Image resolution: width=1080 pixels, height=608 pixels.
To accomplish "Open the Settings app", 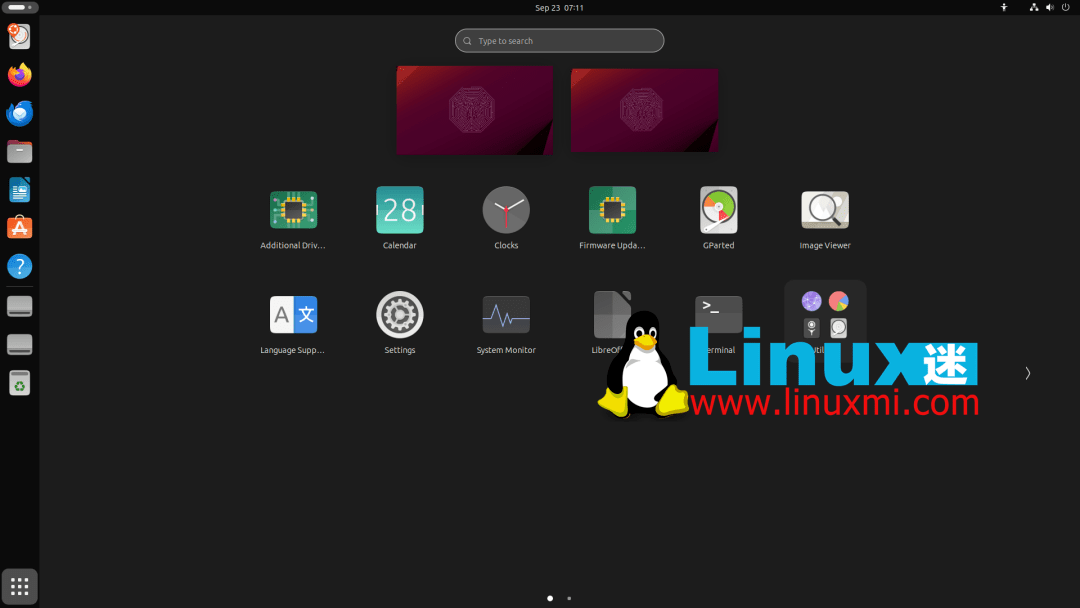I will (399, 315).
